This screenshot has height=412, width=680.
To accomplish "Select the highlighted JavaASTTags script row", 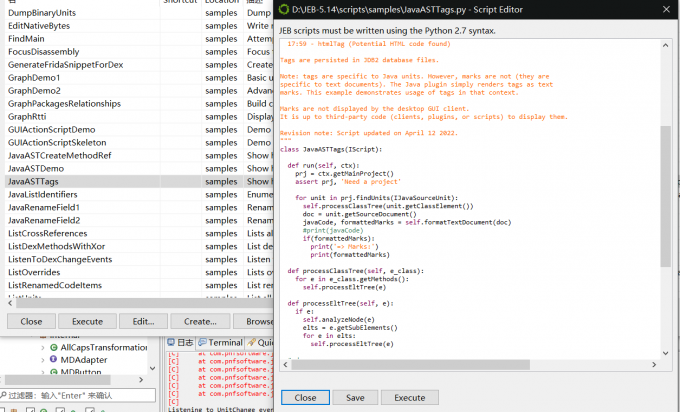I will pos(139,182).
